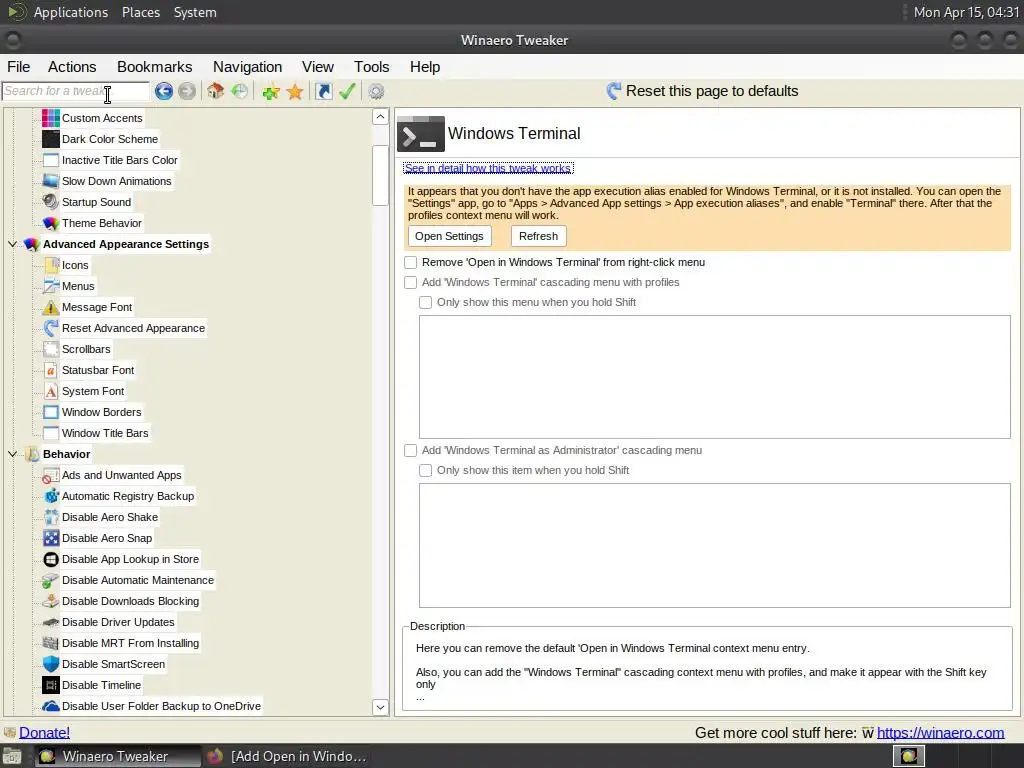This screenshot has width=1024, height=768.
Task: Click the tree scrollbar down arrow
Action: point(380,707)
